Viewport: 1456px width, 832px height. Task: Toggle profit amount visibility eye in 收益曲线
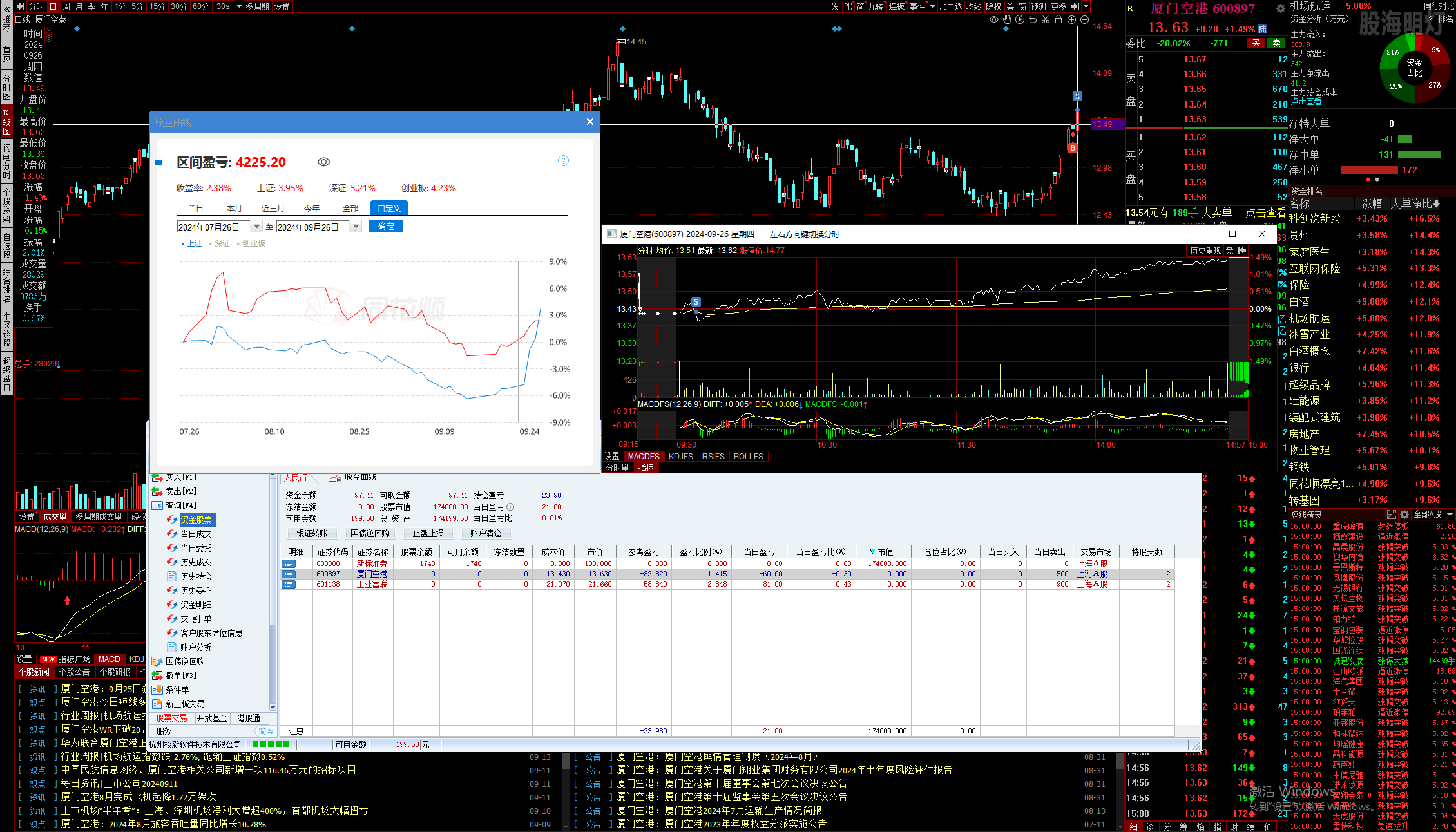click(324, 162)
